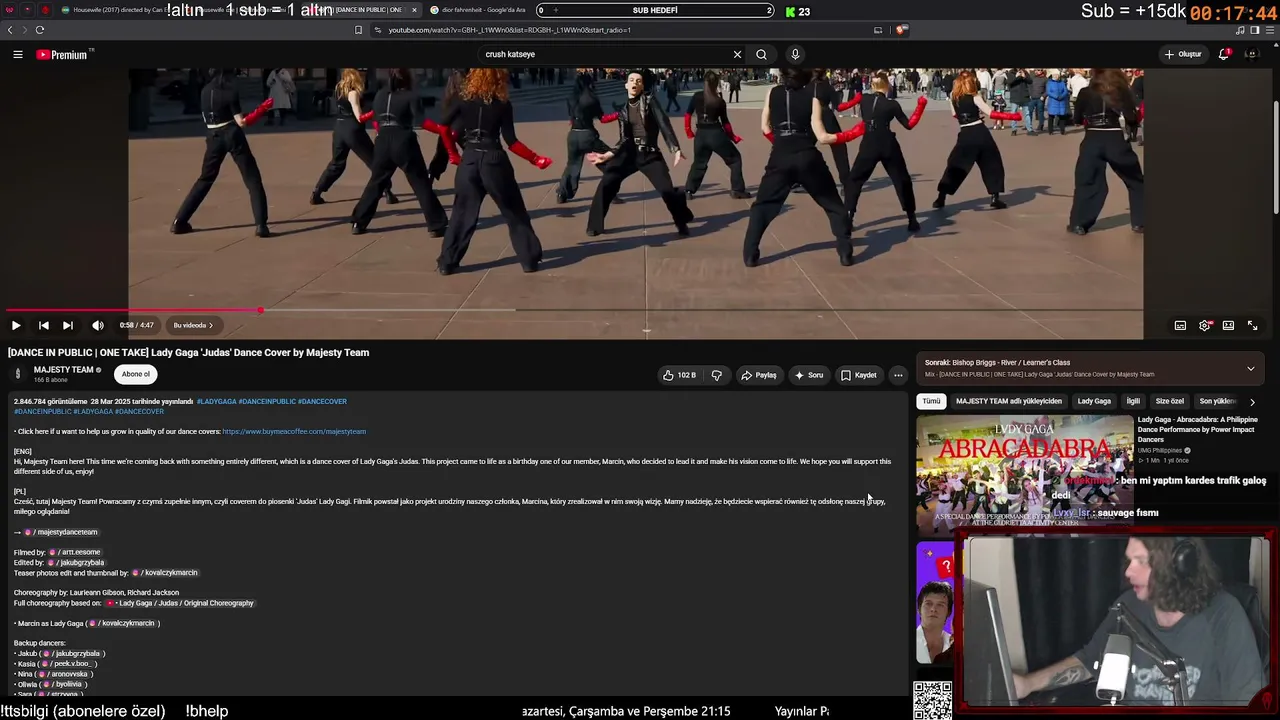The image size is (1280, 720).
Task: Open the 'Bu videoda' chapters chip
Action: pos(193,325)
